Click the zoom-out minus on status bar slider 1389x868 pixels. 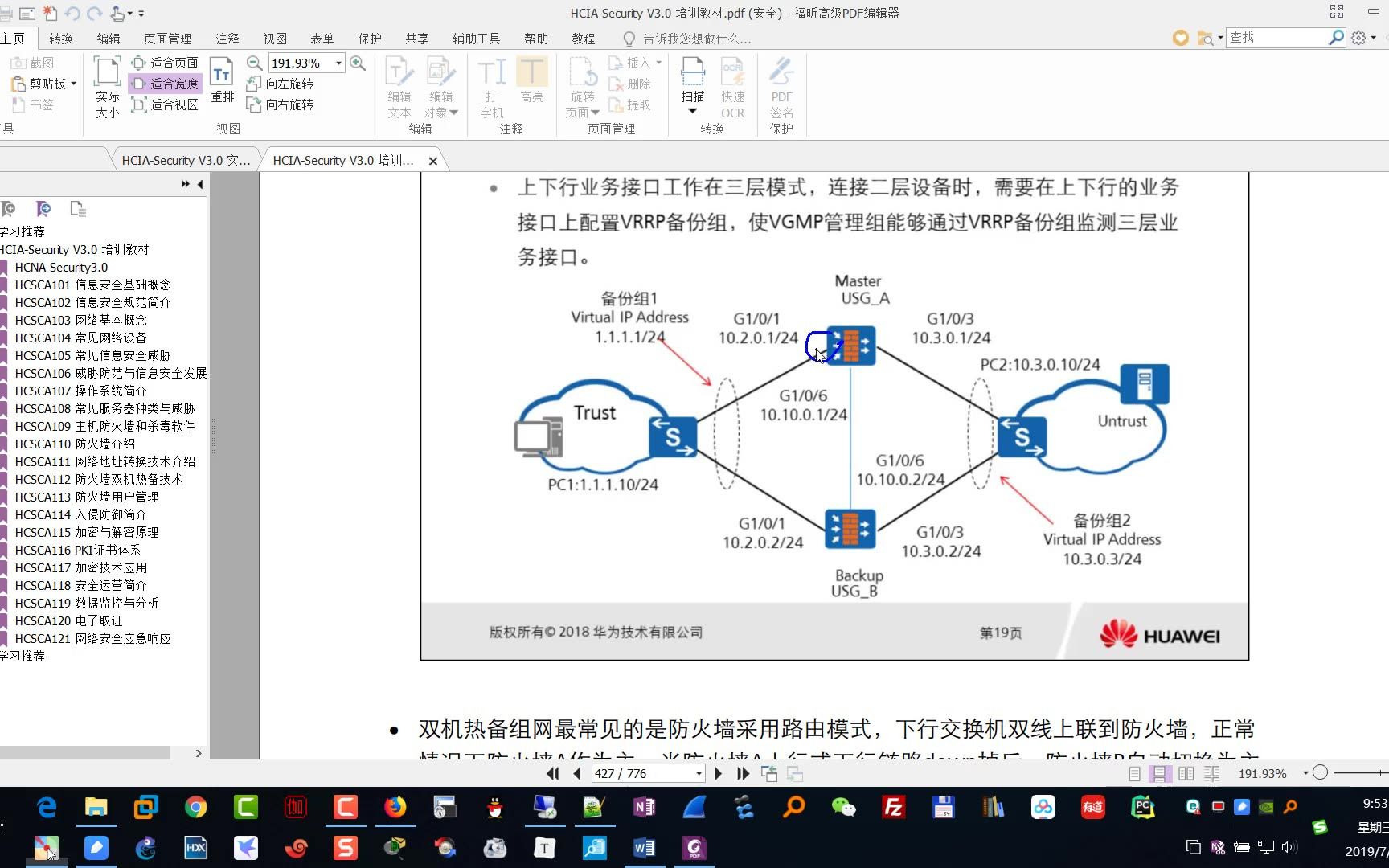(x=1320, y=772)
